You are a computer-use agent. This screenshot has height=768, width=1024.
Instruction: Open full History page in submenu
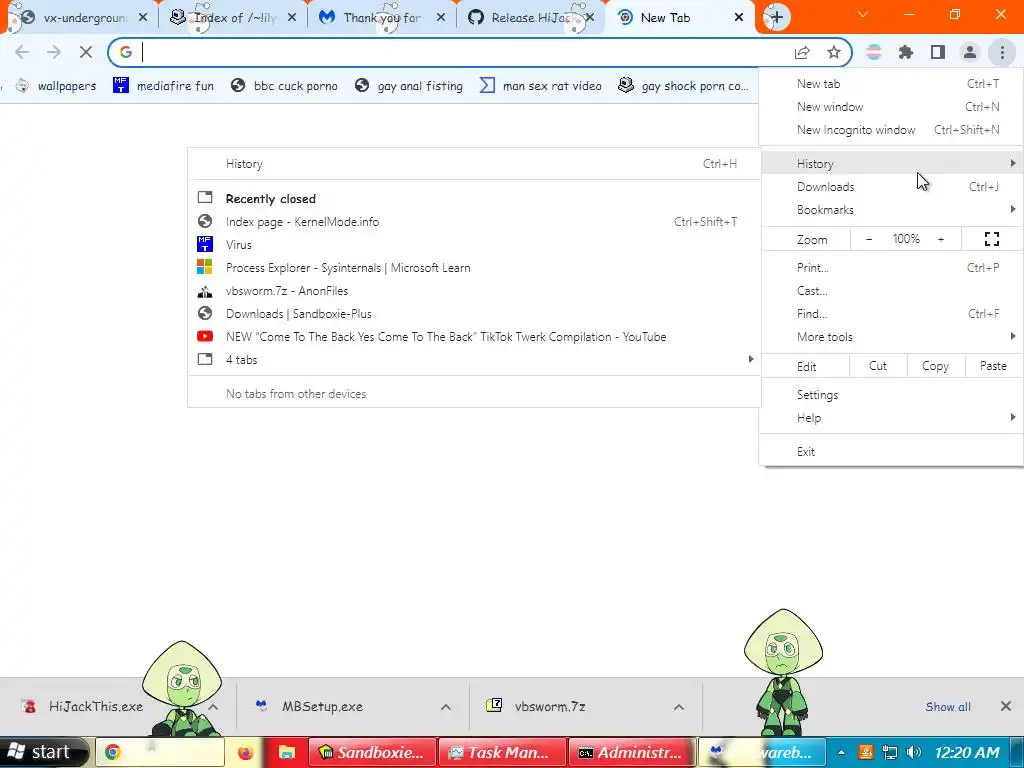[x=474, y=164]
